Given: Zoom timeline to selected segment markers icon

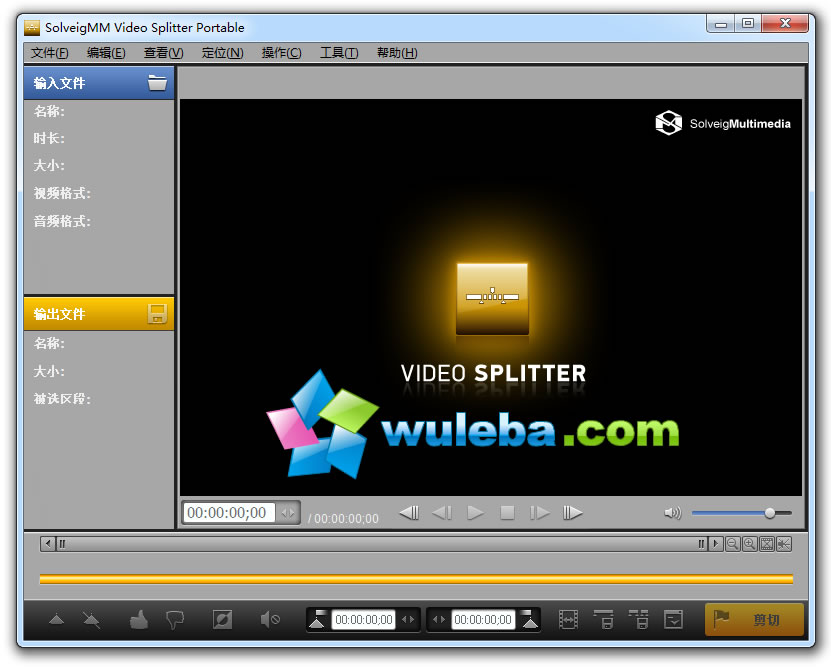Looking at the screenshot, I should tap(783, 544).
